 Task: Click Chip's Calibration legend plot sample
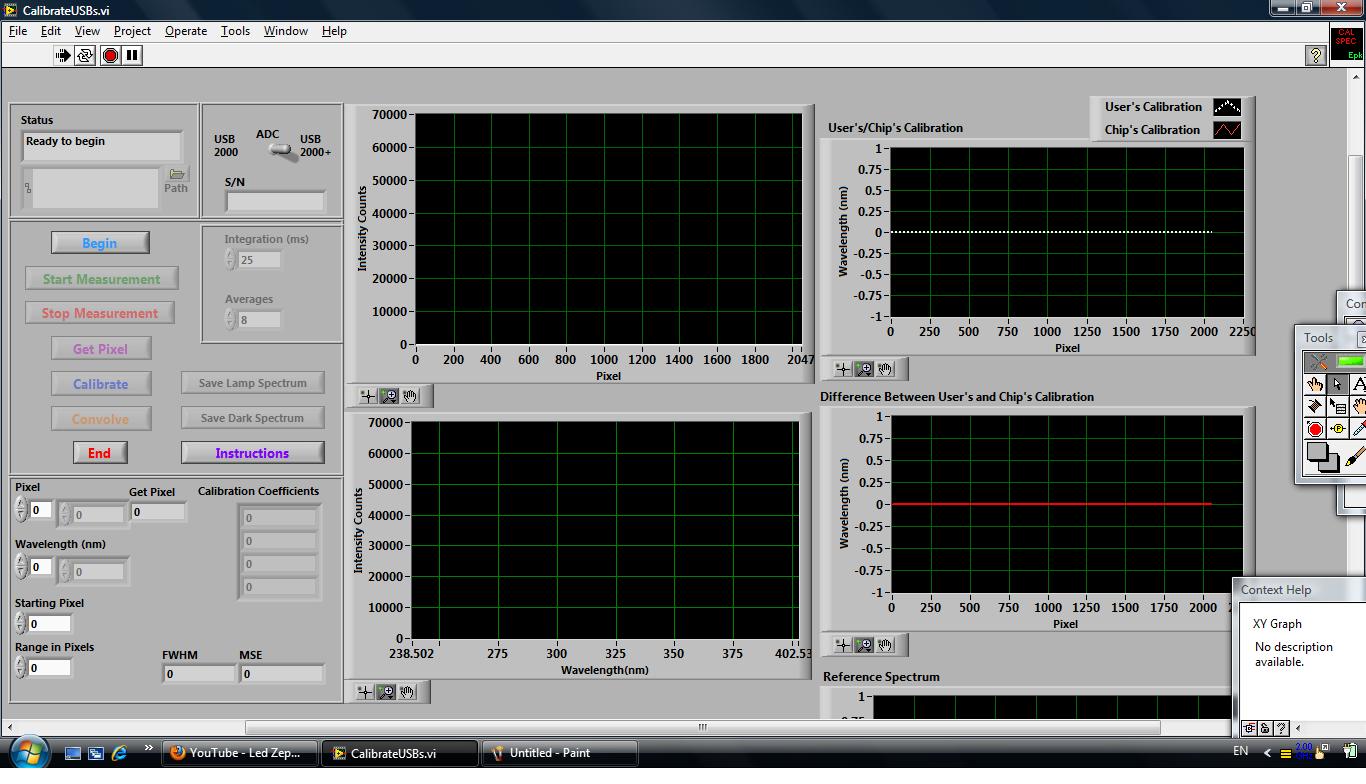click(x=1226, y=130)
